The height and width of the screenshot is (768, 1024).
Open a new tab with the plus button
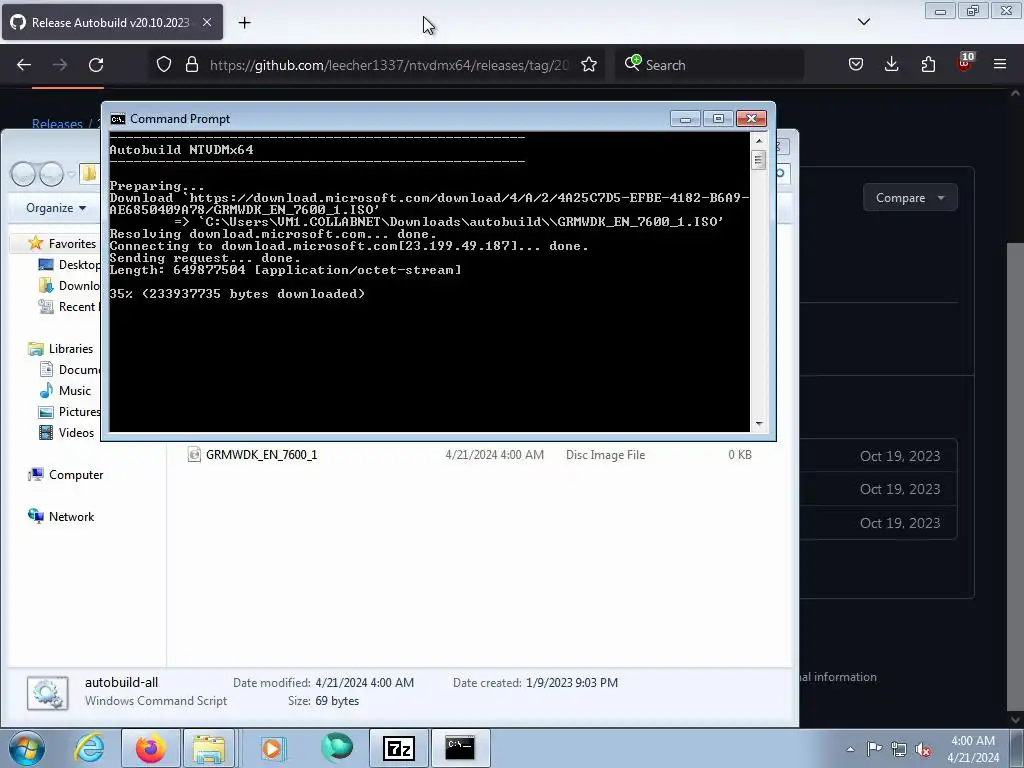pos(244,23)
